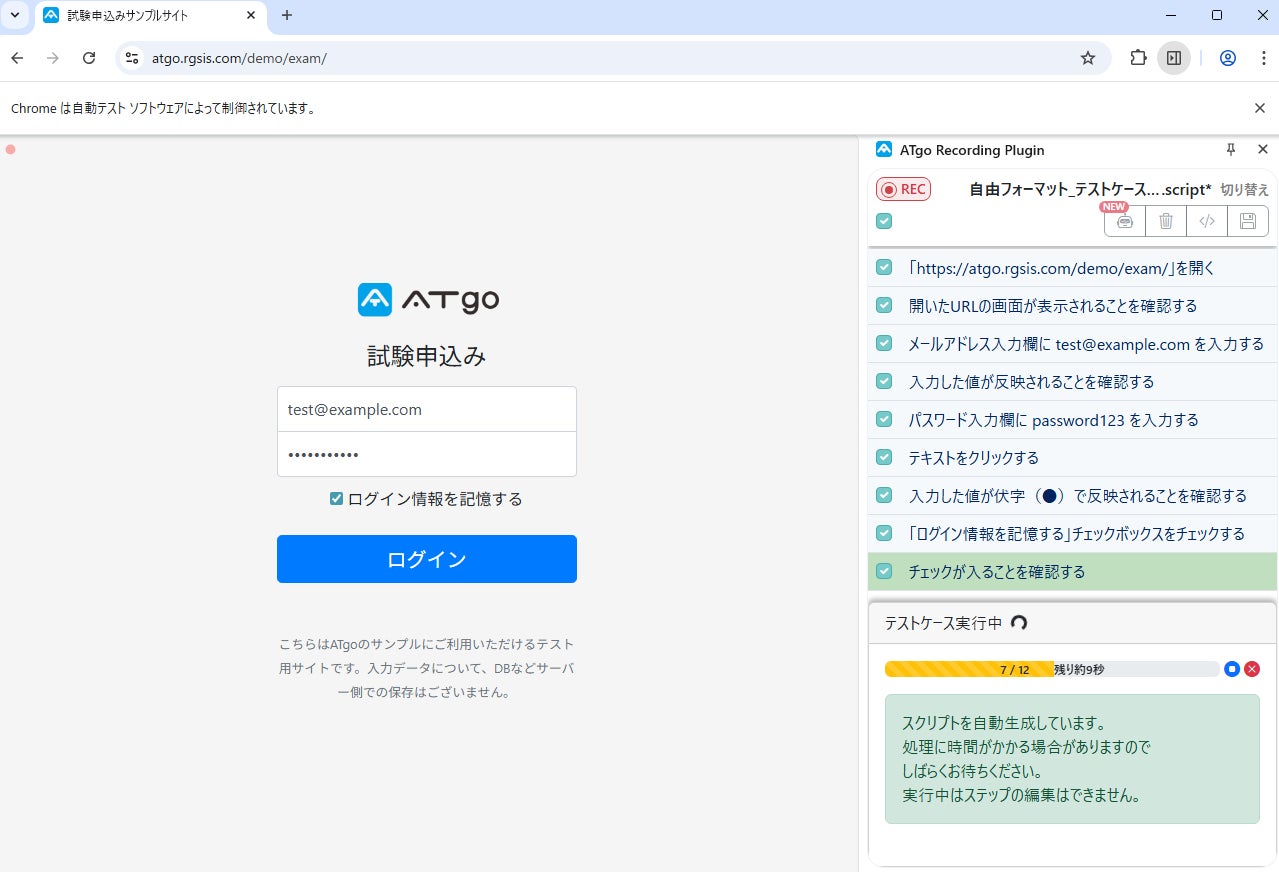
Task: Open the tab search dropdown arrow
Action: [x=15, y=15]
